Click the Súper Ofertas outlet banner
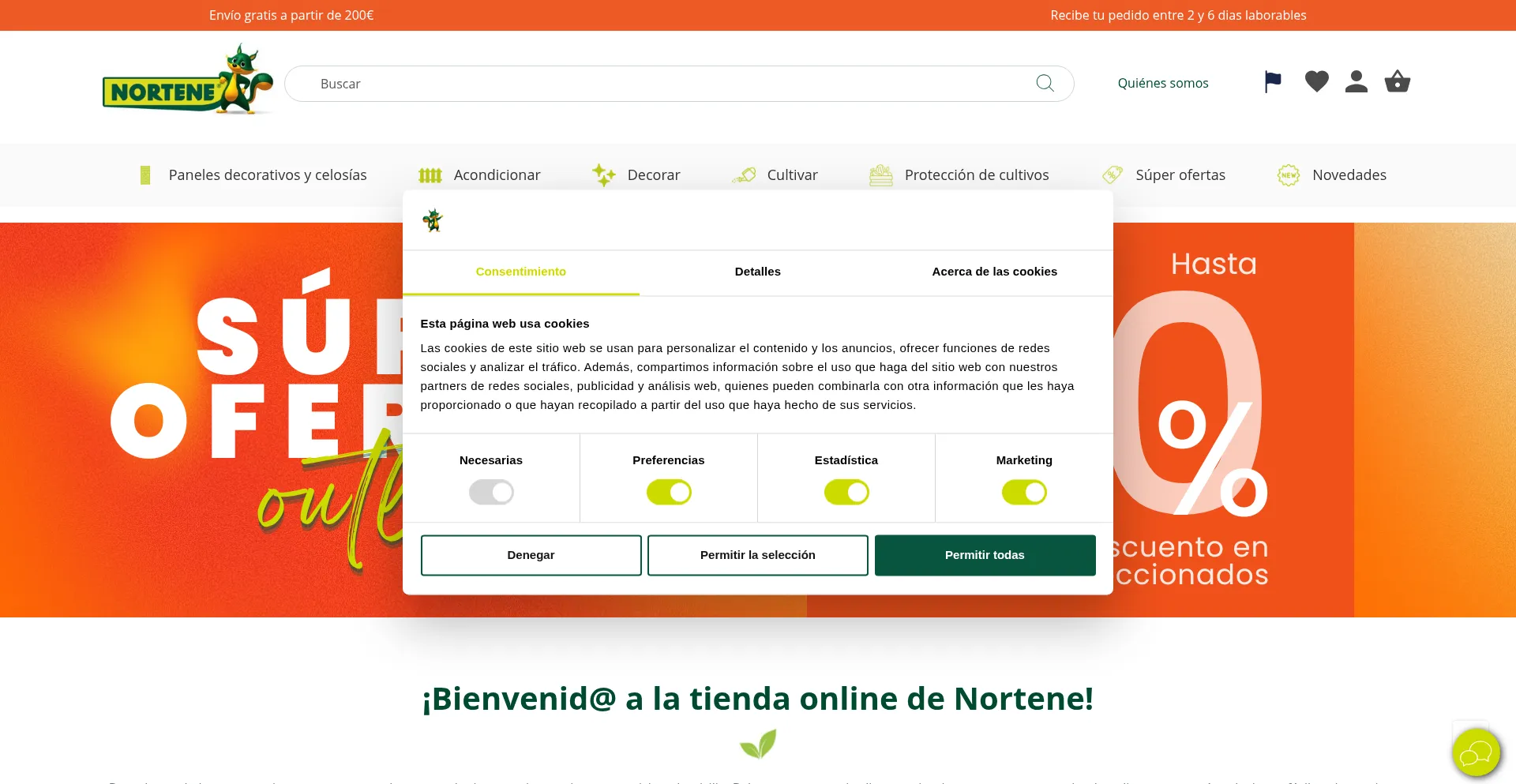 point(201,419)
